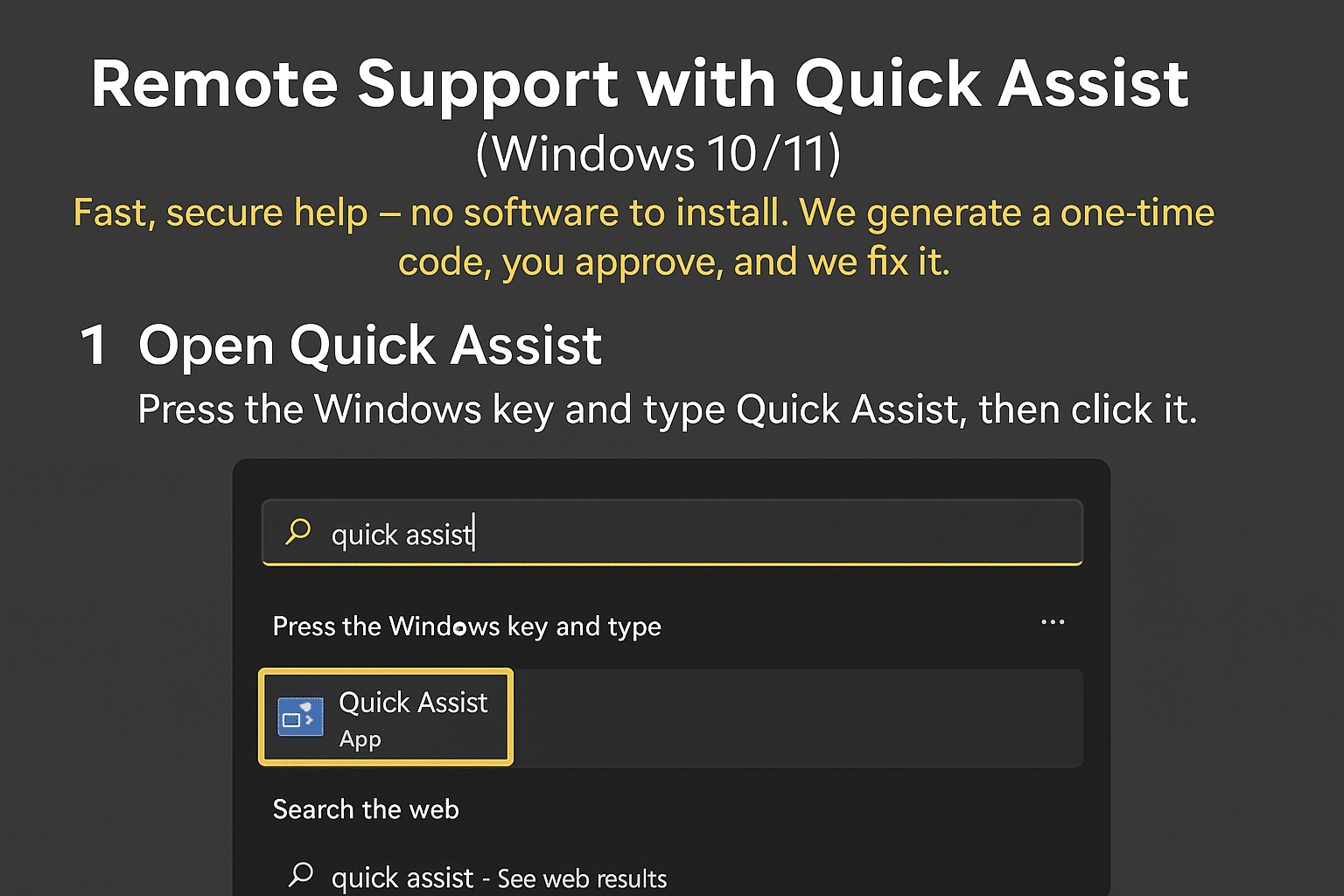Viewport: 1344px width, 896px height.
Task: Click the step number 1
Action: point(94,345)
